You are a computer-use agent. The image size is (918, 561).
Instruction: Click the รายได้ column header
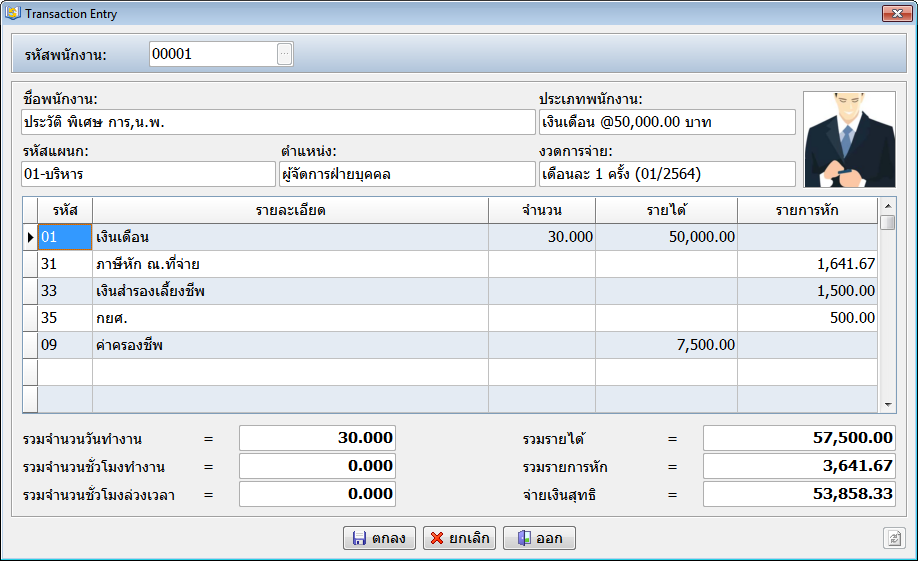(x=666, y=211)
